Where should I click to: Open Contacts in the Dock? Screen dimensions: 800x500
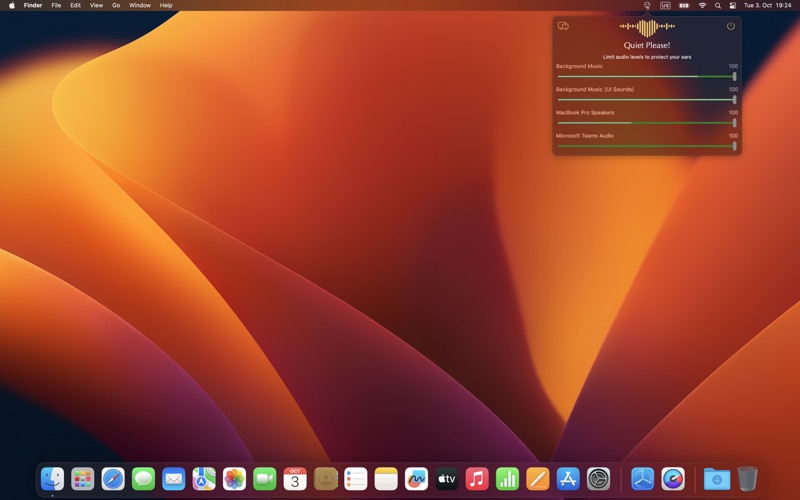[x=326, y=479]
